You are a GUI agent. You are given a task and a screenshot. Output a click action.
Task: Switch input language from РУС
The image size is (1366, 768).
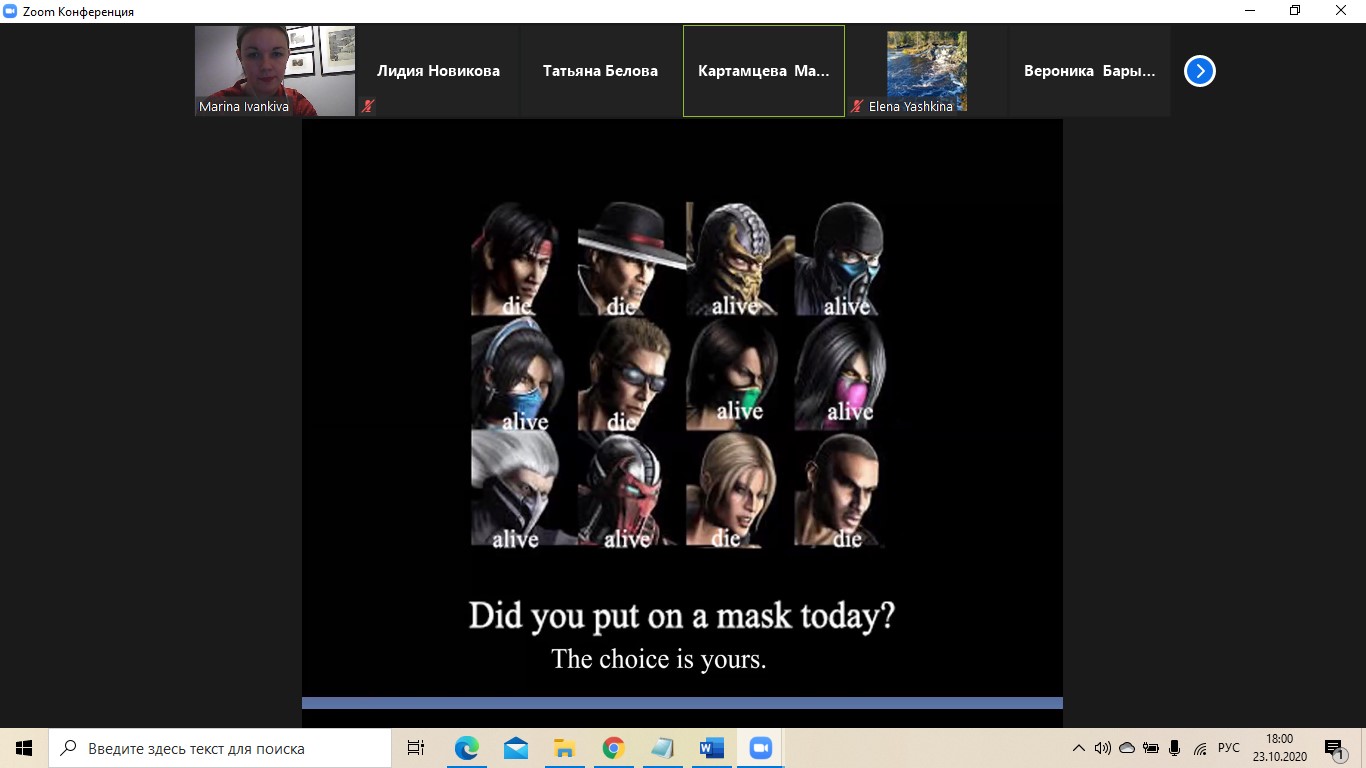1229,748
